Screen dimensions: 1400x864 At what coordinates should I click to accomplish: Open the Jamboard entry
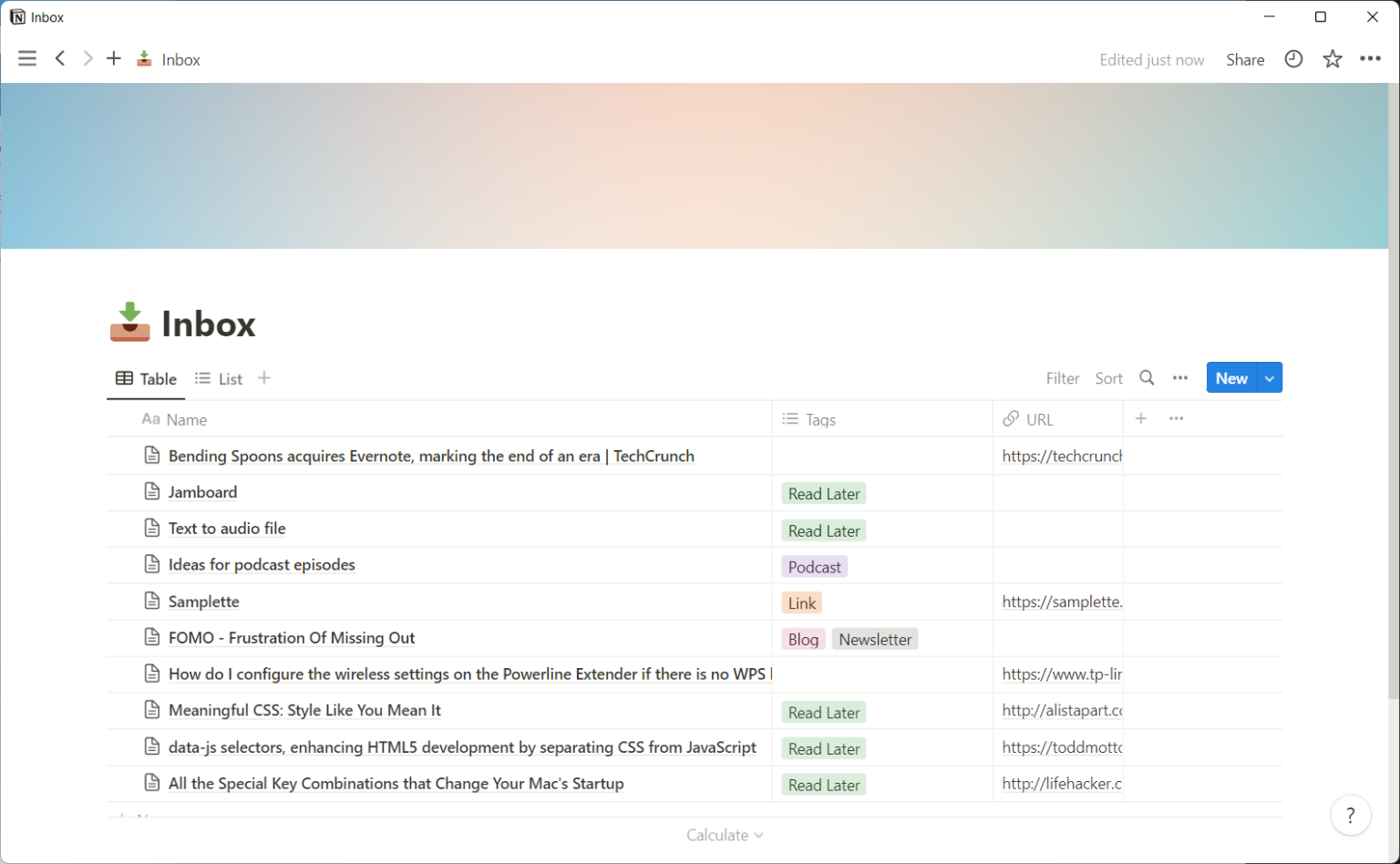[202, 492]
